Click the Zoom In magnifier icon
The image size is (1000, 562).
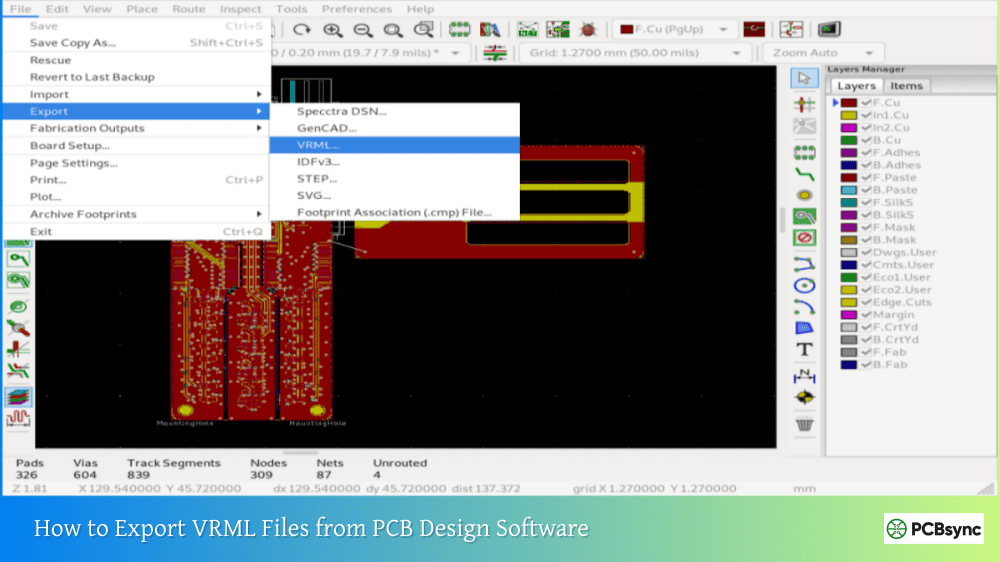[x=332, y=29]
